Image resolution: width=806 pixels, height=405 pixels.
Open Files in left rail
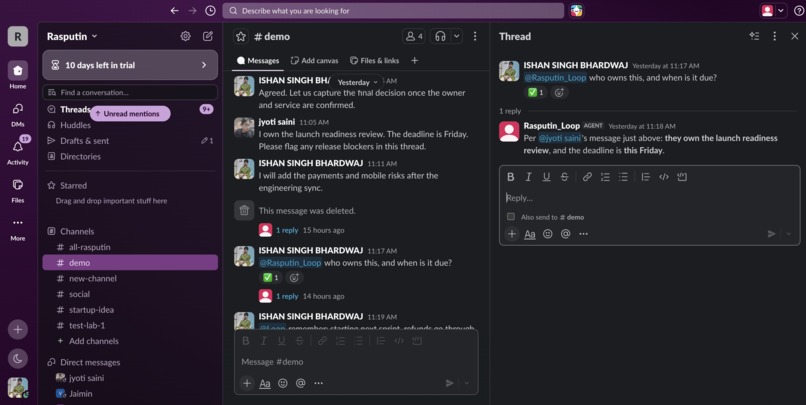tap(17, 190)
